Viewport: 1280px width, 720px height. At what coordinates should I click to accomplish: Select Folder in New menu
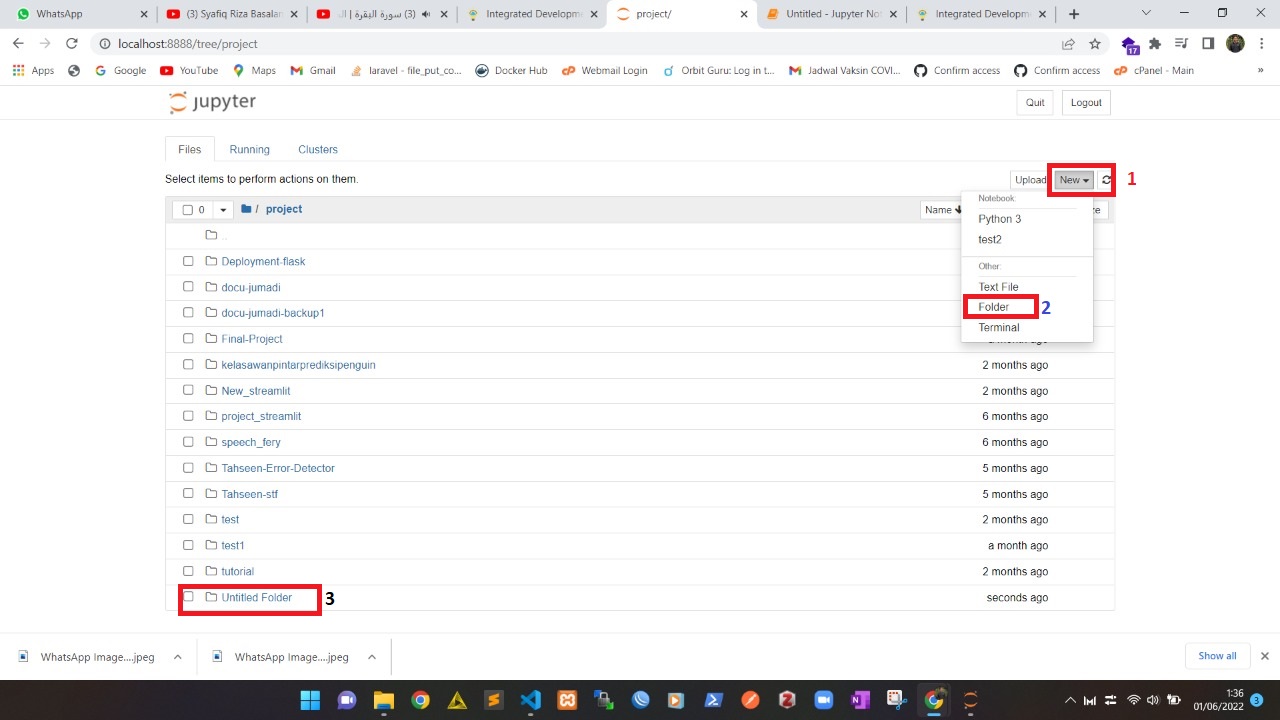994,307
